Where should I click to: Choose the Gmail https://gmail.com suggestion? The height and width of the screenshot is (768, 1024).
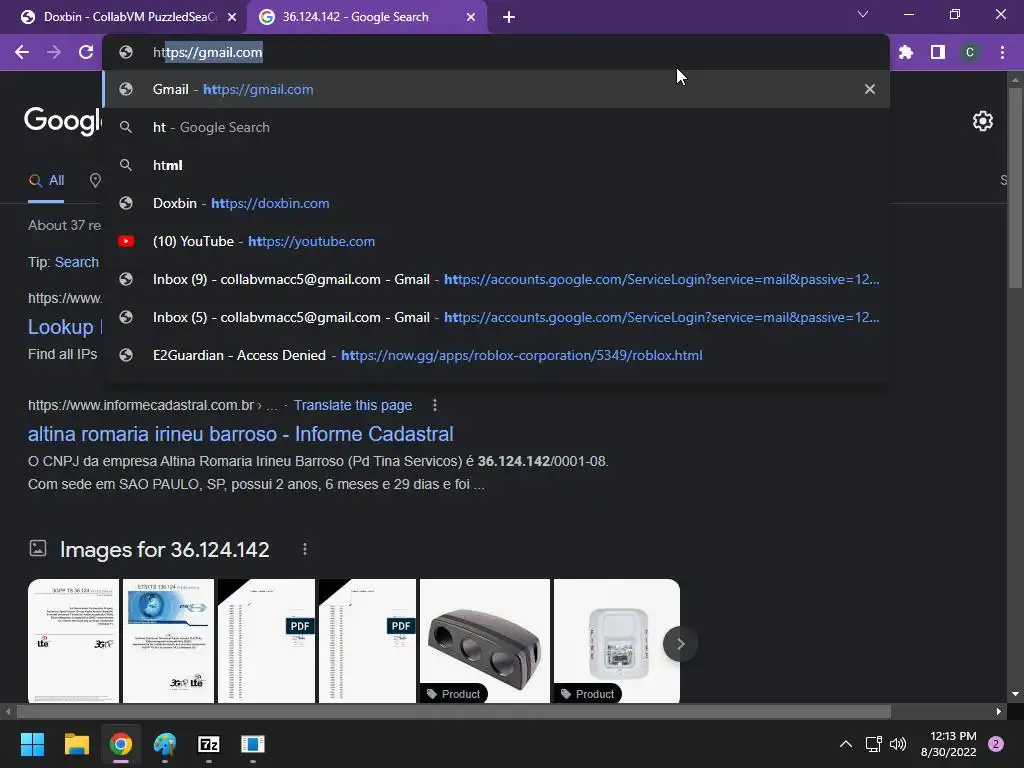click(496, 89)
